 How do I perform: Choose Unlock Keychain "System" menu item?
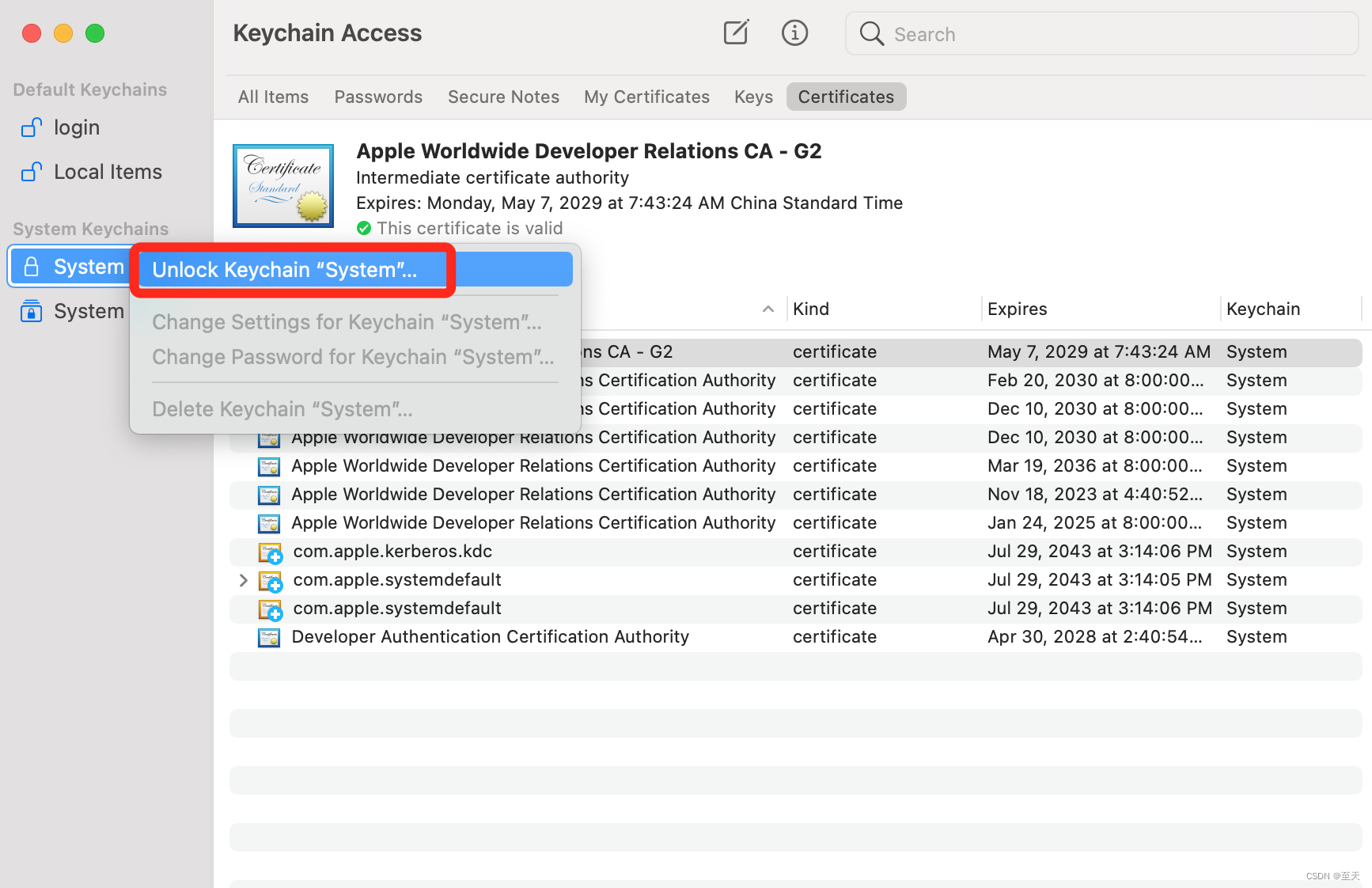pyautogui.click(x=355, y=270)
